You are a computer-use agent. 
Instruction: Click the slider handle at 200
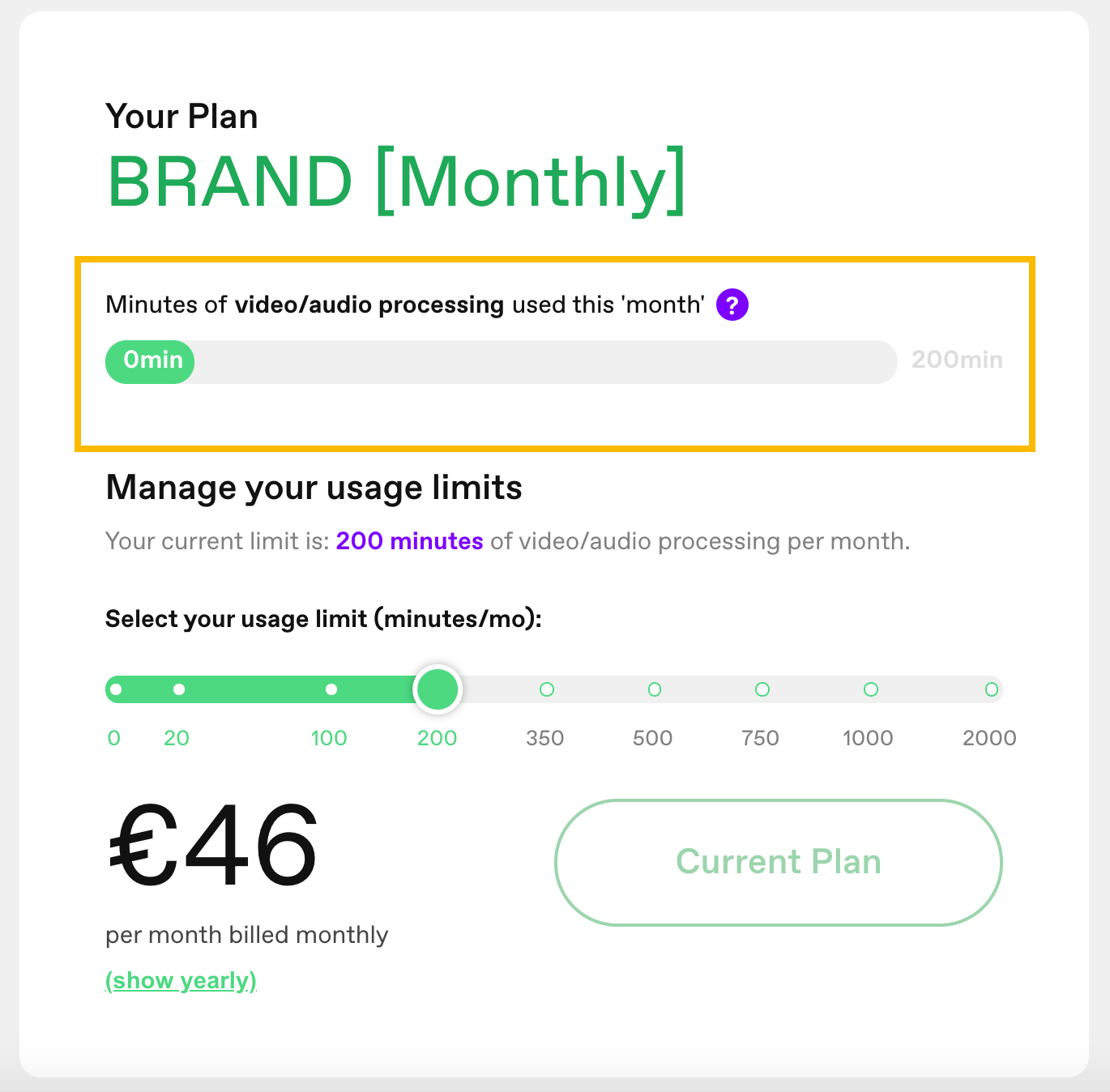[x=438, y=689]
